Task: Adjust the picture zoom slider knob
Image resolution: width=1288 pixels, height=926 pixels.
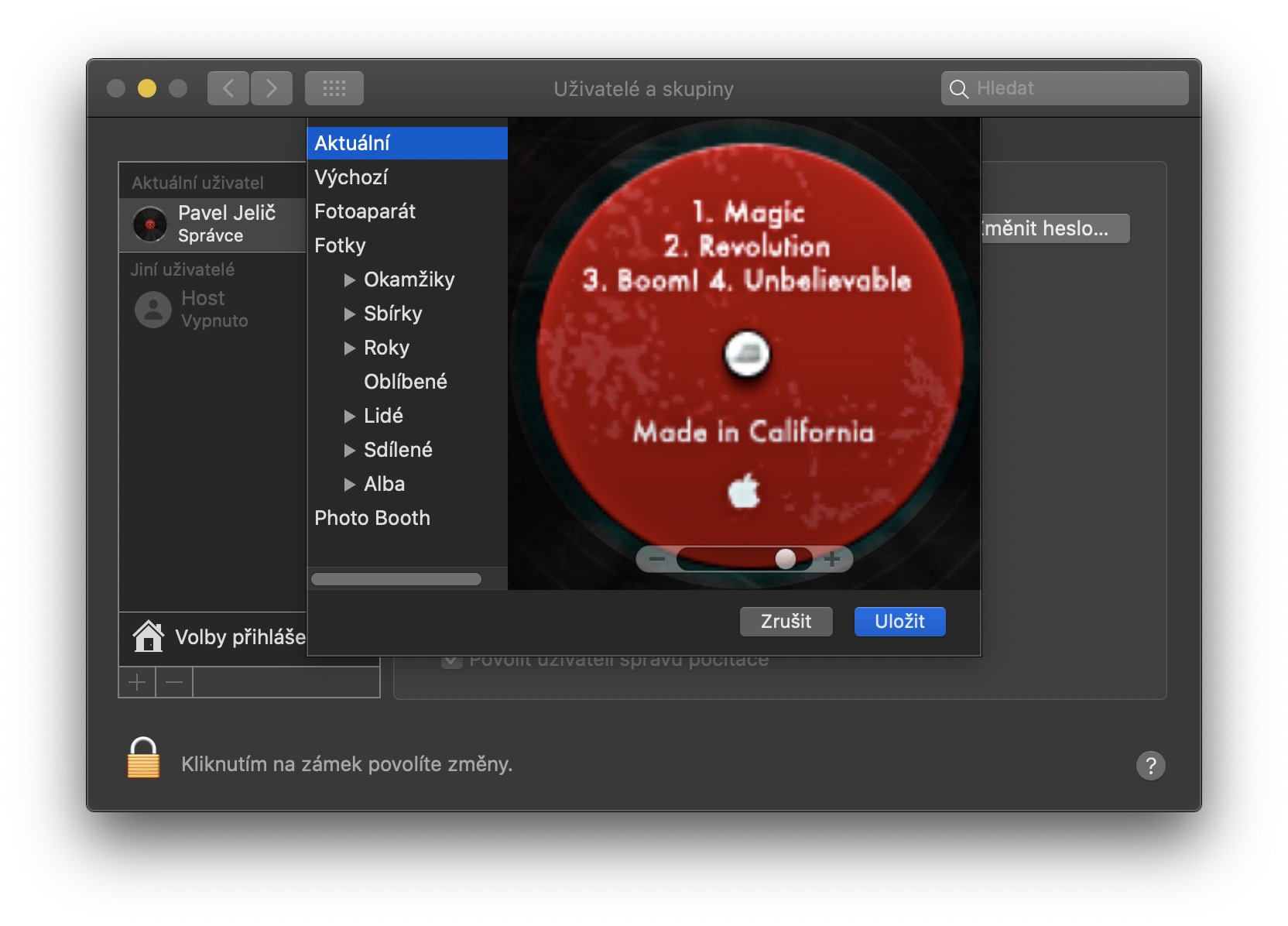Action: [786, 559]
